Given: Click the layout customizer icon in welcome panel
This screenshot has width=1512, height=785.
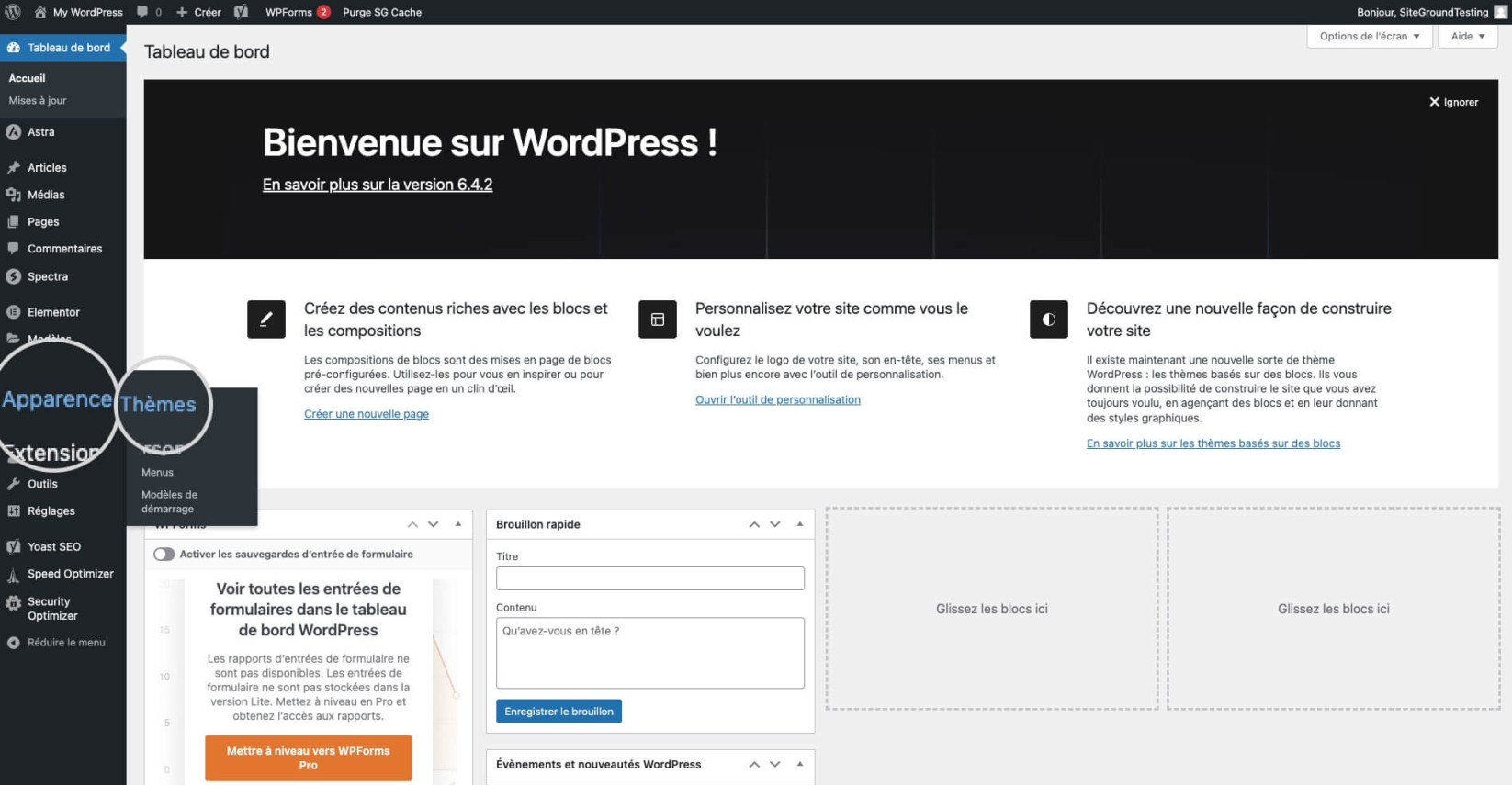Looking at the screenshot, I should (658, 320).
